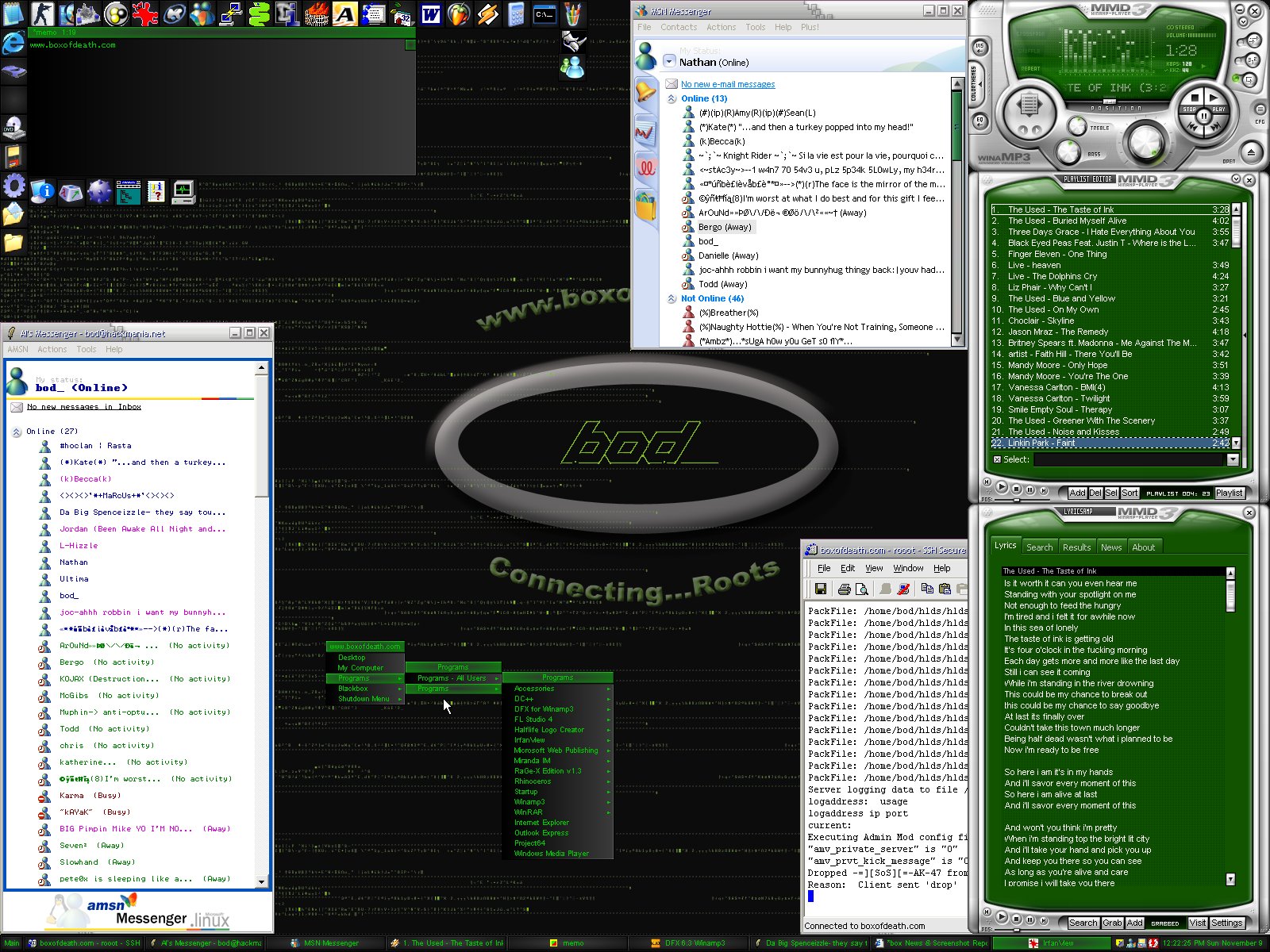Click disconnect icon in SSH toolbar
This screenshot has width=1270, height=952.
[904, 589]
